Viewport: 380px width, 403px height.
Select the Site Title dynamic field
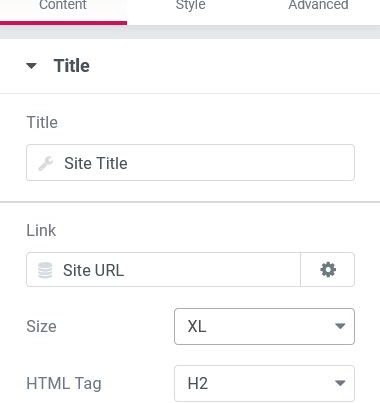point(190,163)
